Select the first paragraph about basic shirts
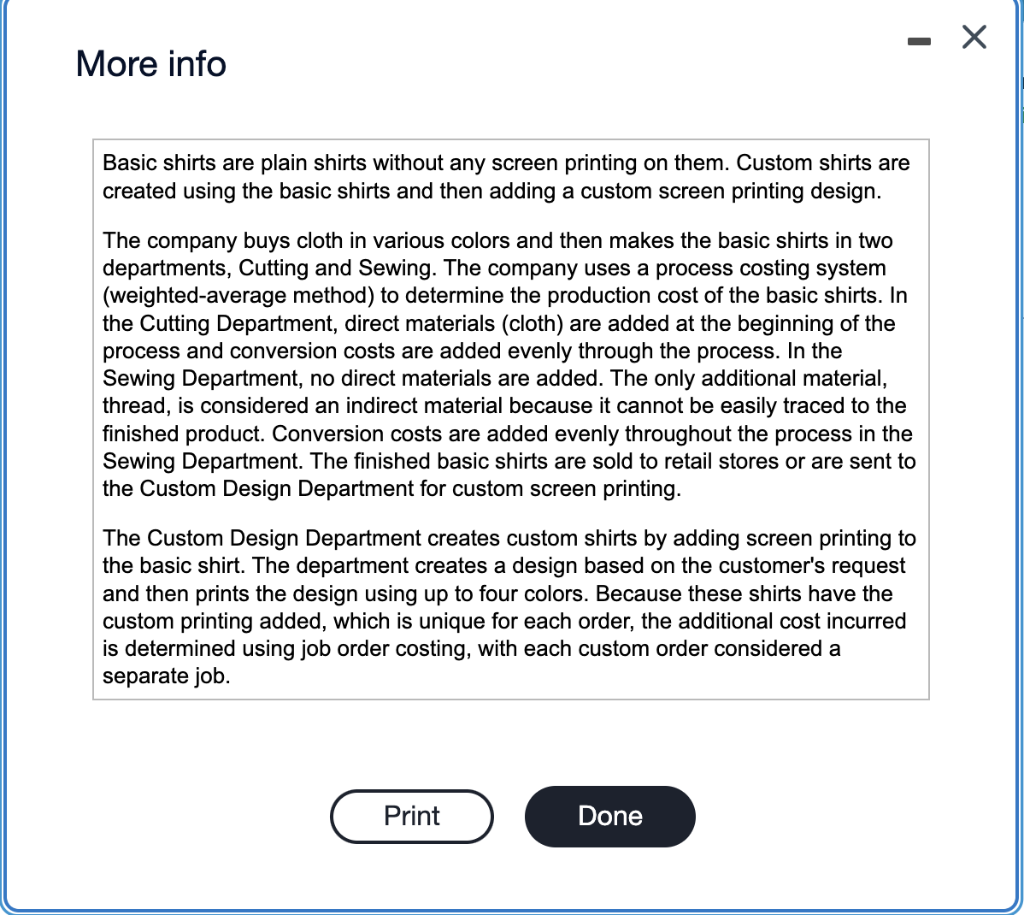Screen dimensions: 1024x915 500,176
